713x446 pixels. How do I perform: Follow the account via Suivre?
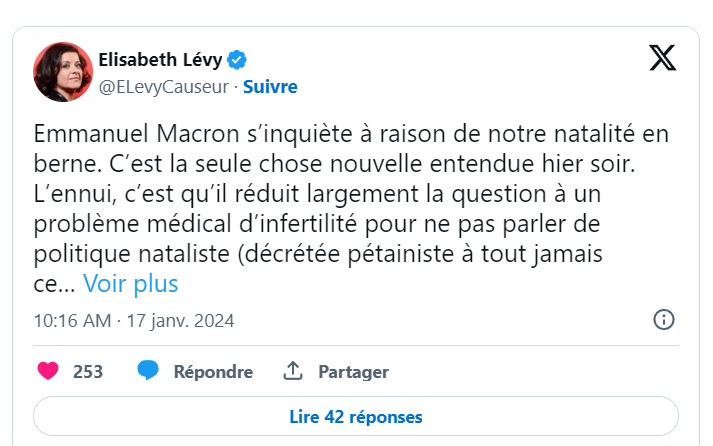tap(270, 86)
